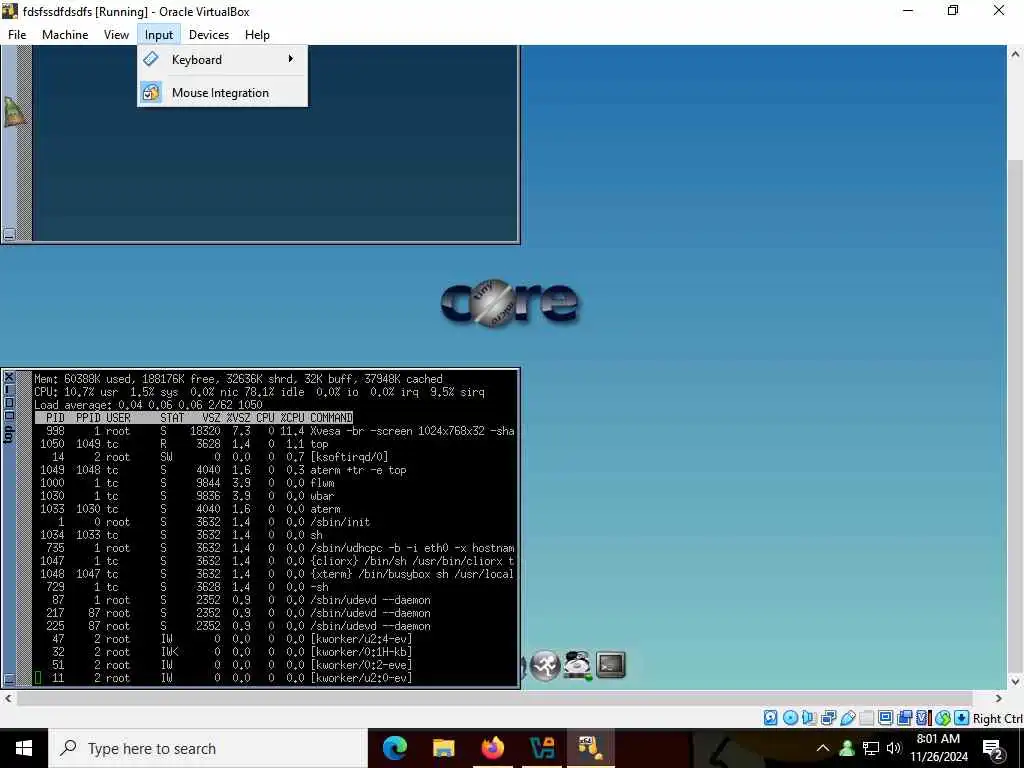
Task: Click the shared folders status icon
Action: [867, 718]
